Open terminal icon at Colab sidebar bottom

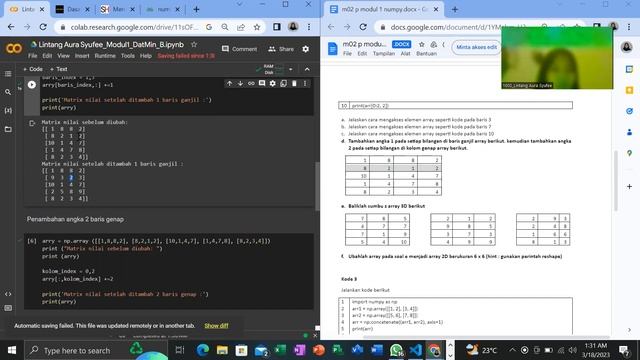(x=8, y=308)
